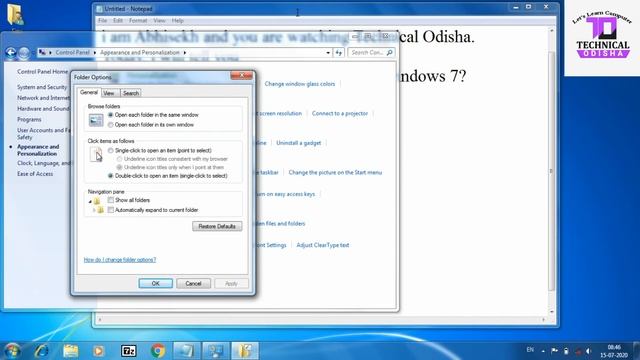Confirm with the OK button
Viewport: 640px width, 360px height.
pos(156,283)
